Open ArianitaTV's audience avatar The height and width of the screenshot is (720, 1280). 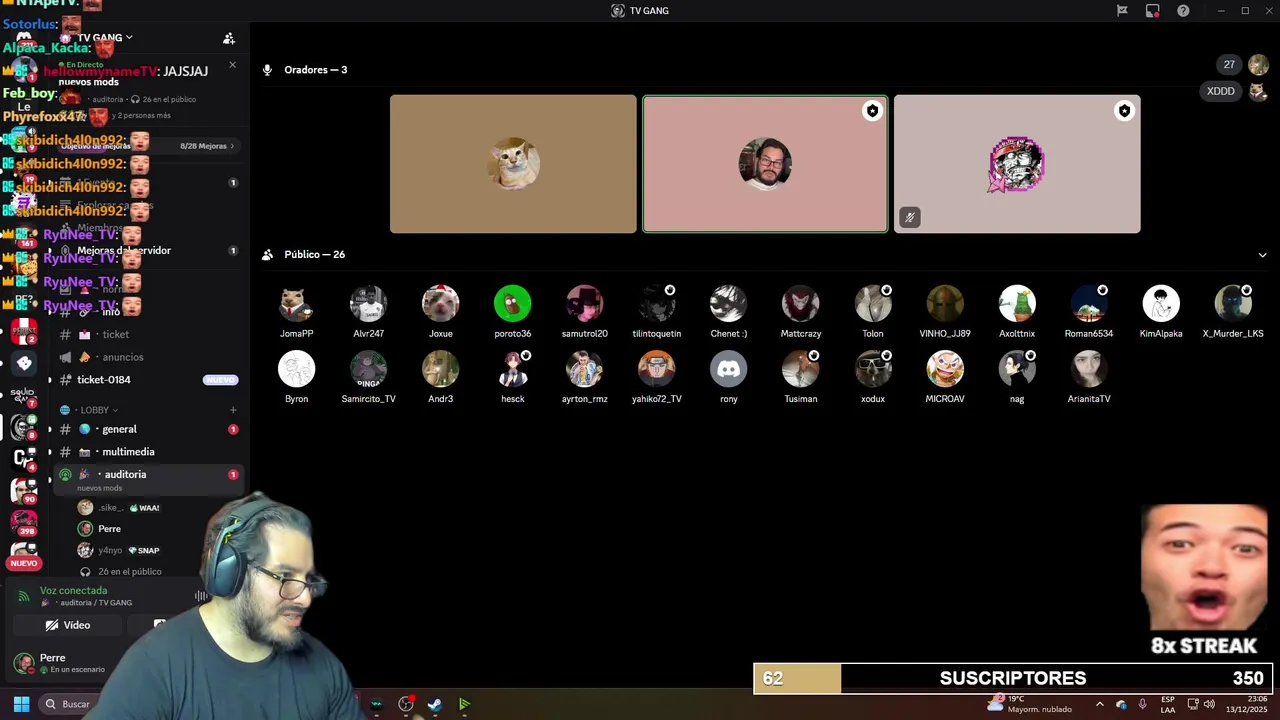click(x=1089, y=369)
